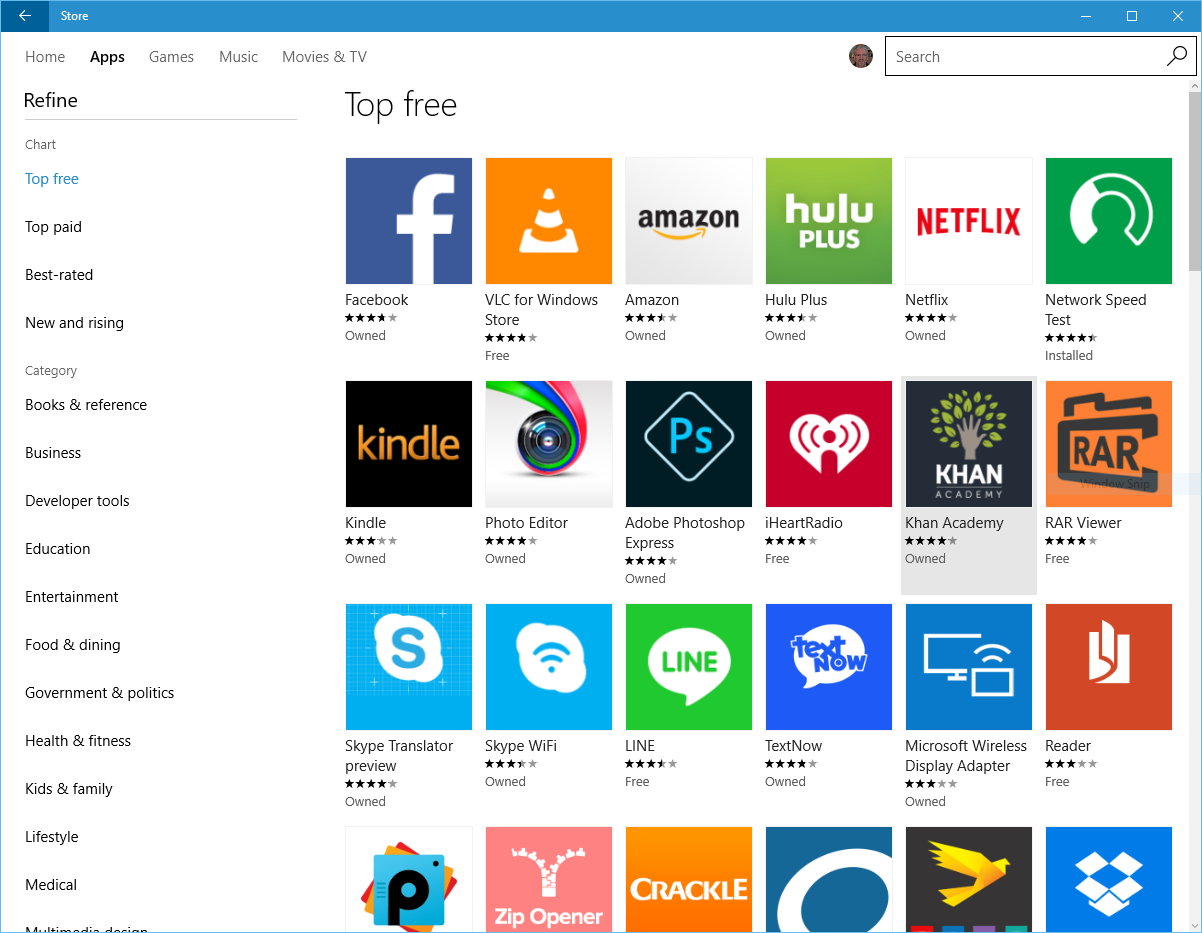Screen dimensions: 1202x933
Task: Open Skype Translator preview icon
Action: (x=408, y=667)
